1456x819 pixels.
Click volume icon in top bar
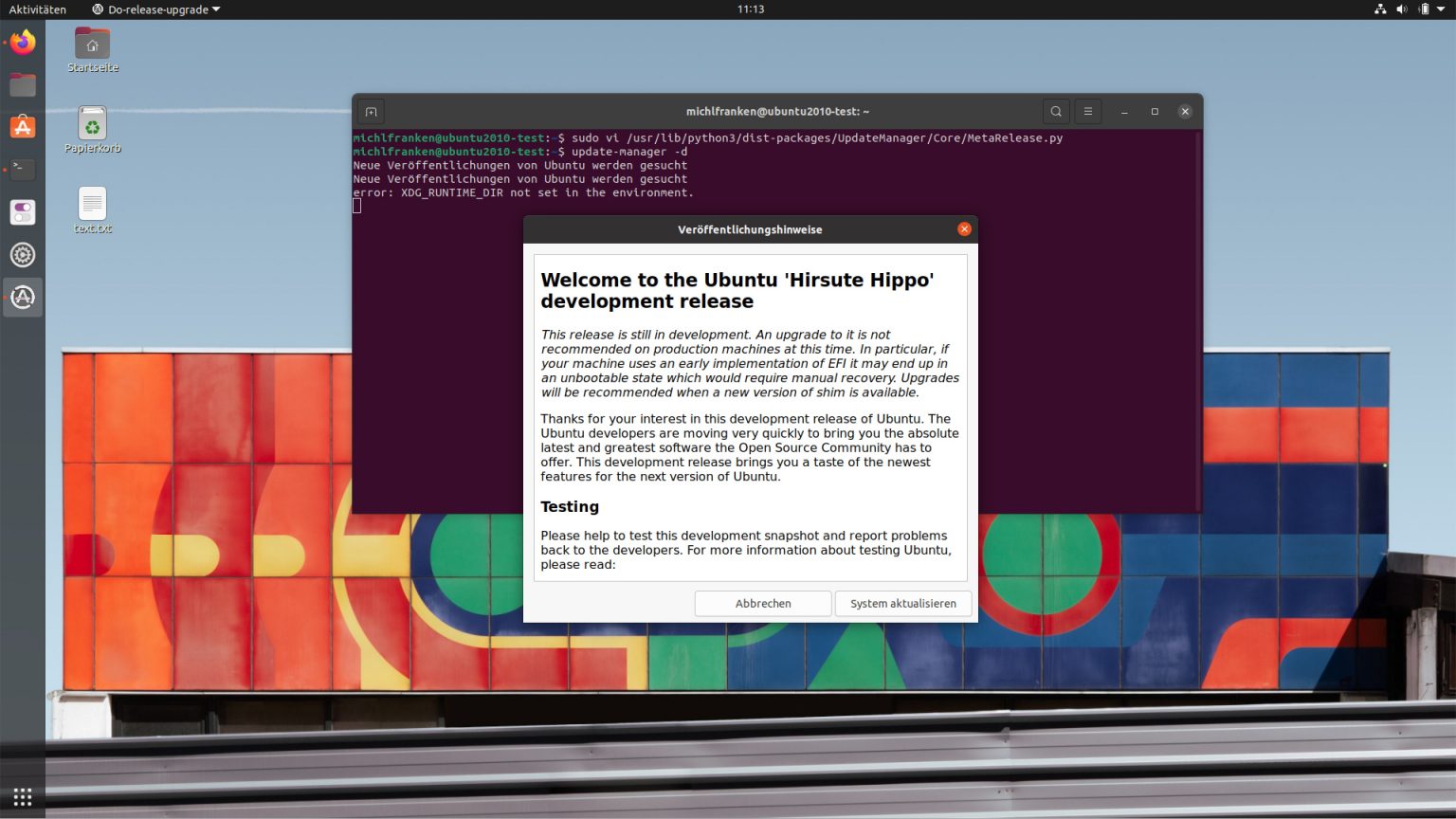click(1402, 9)
